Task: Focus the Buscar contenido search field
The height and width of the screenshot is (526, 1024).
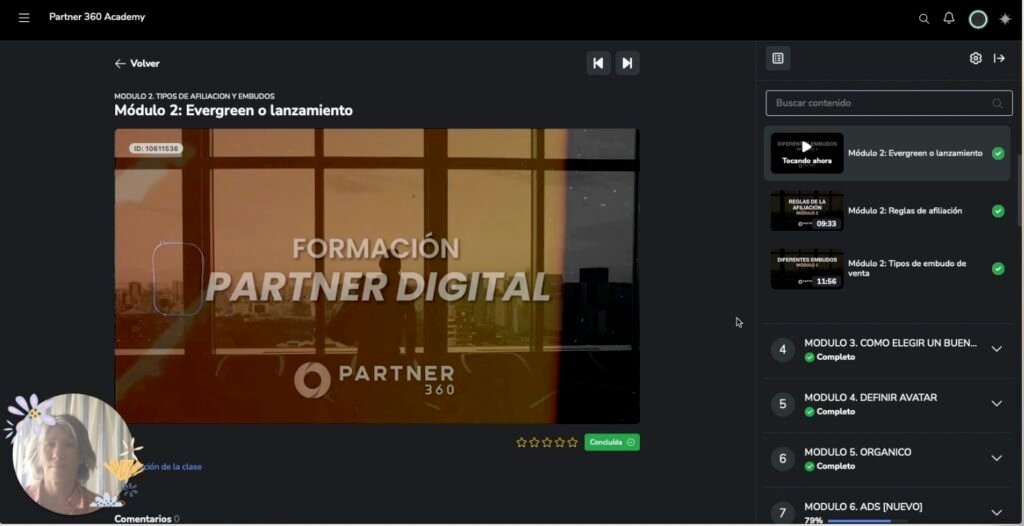Action: pyautogui.click(x=889, y=103)
